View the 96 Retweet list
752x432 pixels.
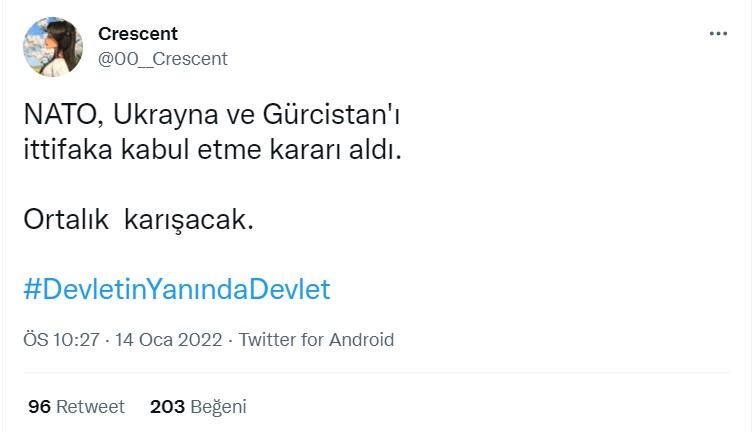point(76,407)
